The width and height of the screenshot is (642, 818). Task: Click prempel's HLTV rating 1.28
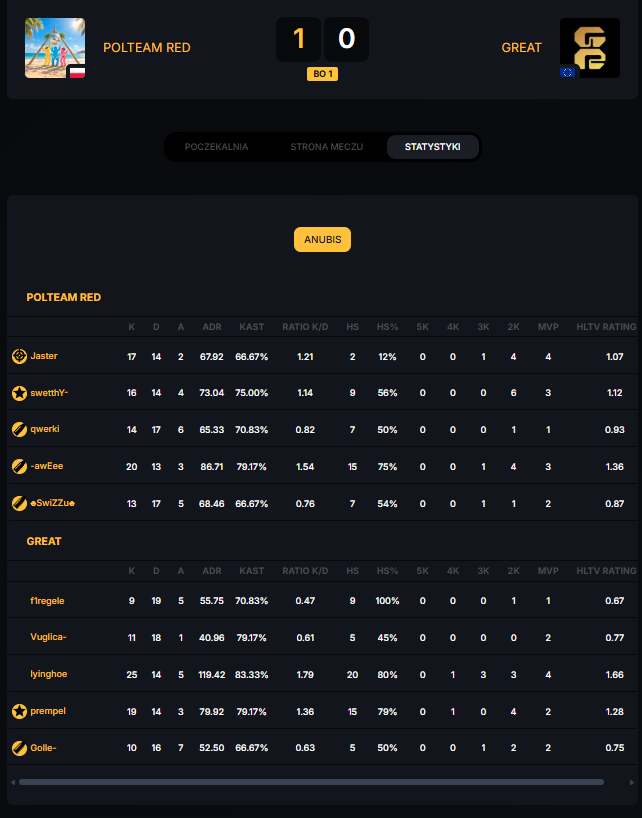(x=614, y=712)
